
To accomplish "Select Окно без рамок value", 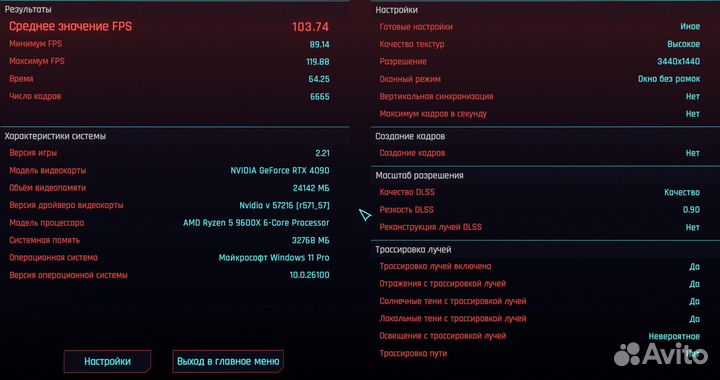I will coord(669,79).
